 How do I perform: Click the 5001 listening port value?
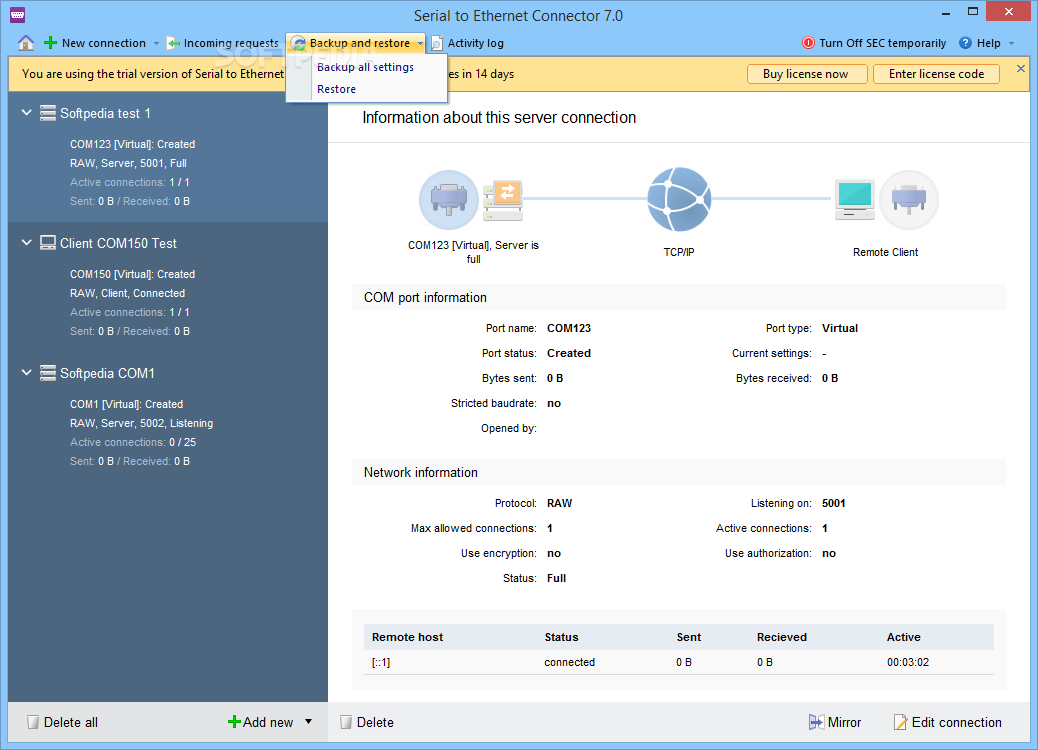pyautogui.click(x=833, y=503)
